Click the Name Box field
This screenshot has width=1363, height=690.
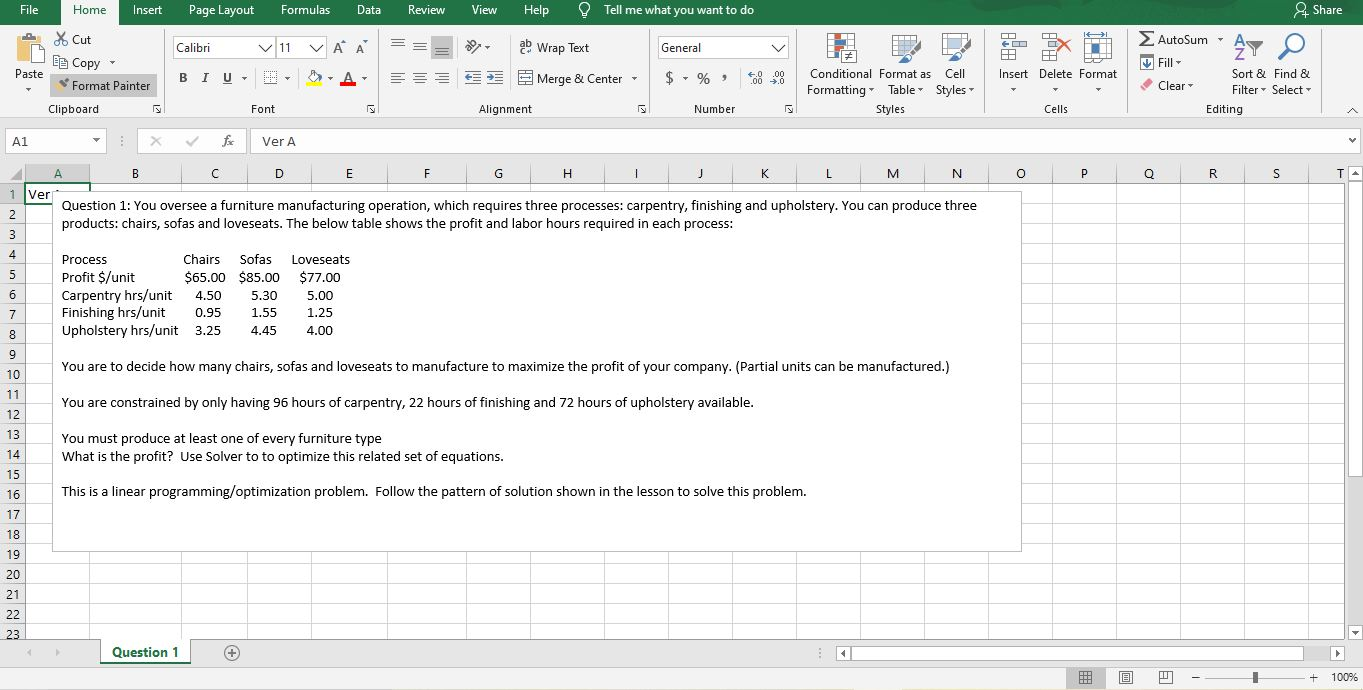tap(48, 140)
